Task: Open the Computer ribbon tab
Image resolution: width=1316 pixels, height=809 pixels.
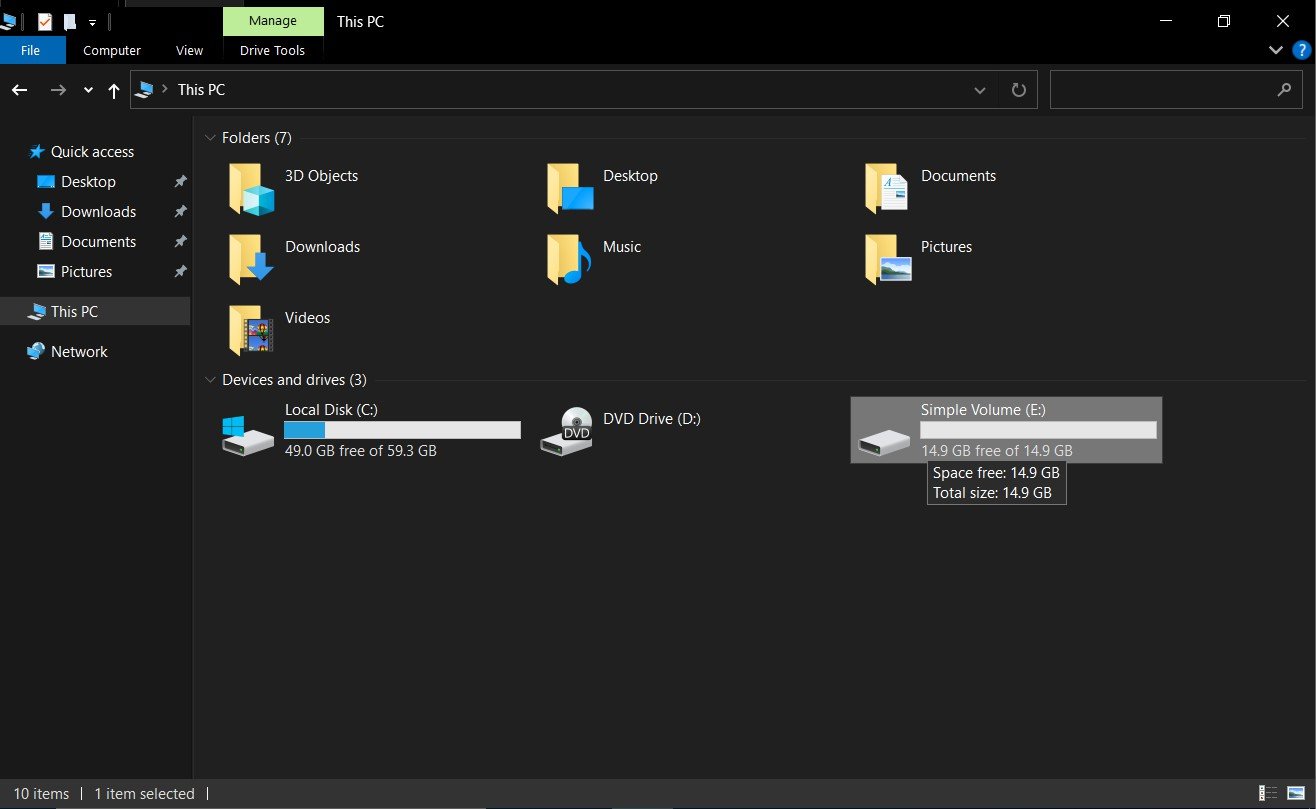Action: (112, 50)
